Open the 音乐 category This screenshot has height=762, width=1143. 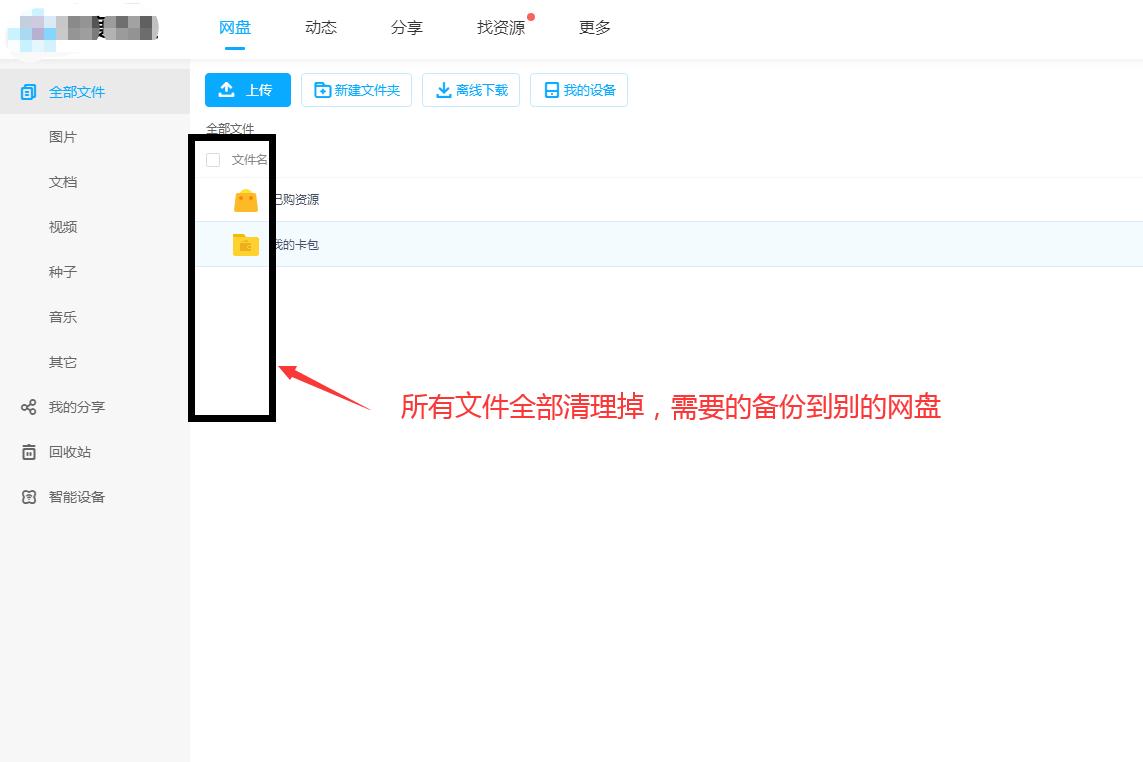click(62, 316)
